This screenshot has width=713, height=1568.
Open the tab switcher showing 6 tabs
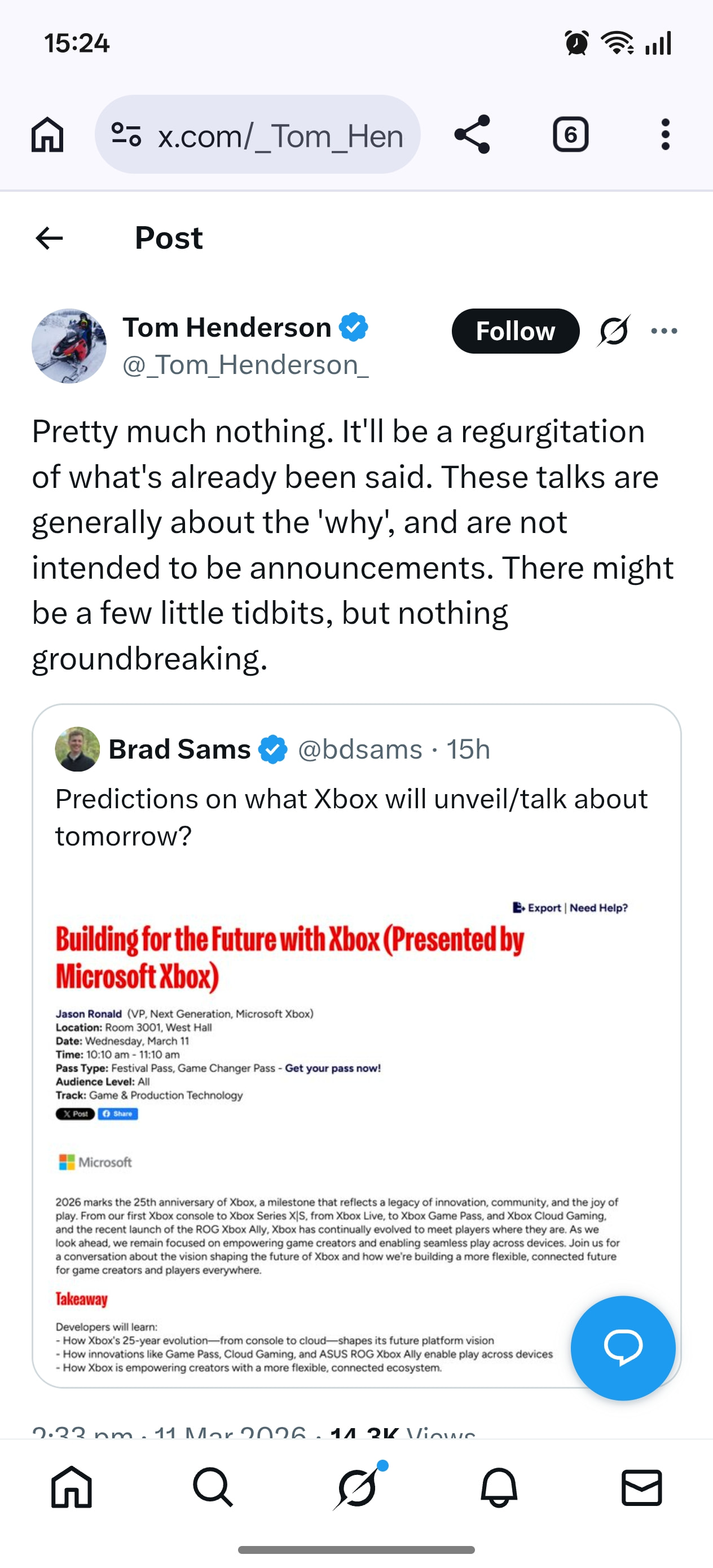pos(570,135)
